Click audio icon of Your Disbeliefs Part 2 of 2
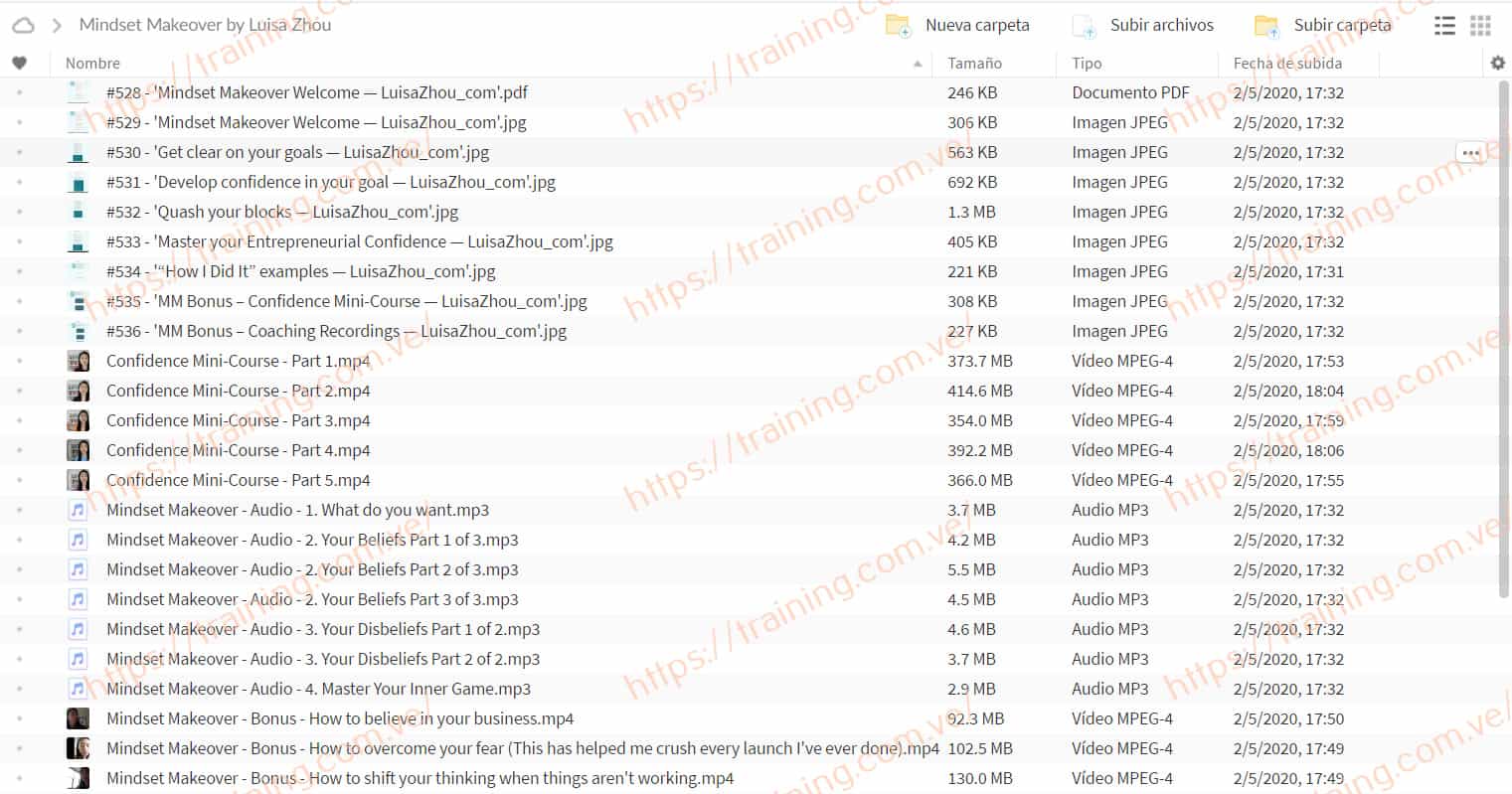The height and width of the screenshot is (794, 1512). click(x=78, y=659)
